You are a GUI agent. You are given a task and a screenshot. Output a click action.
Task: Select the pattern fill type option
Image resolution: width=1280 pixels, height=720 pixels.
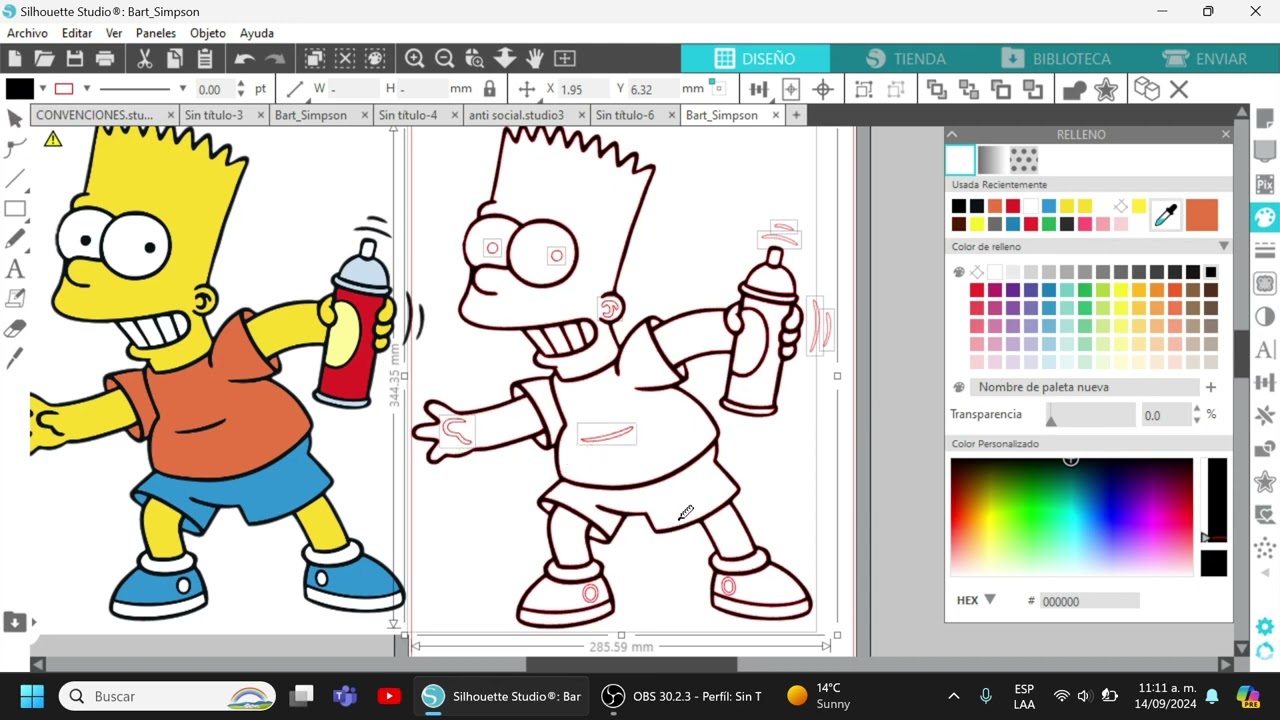pyautogui.click(x=1024, y=160)
